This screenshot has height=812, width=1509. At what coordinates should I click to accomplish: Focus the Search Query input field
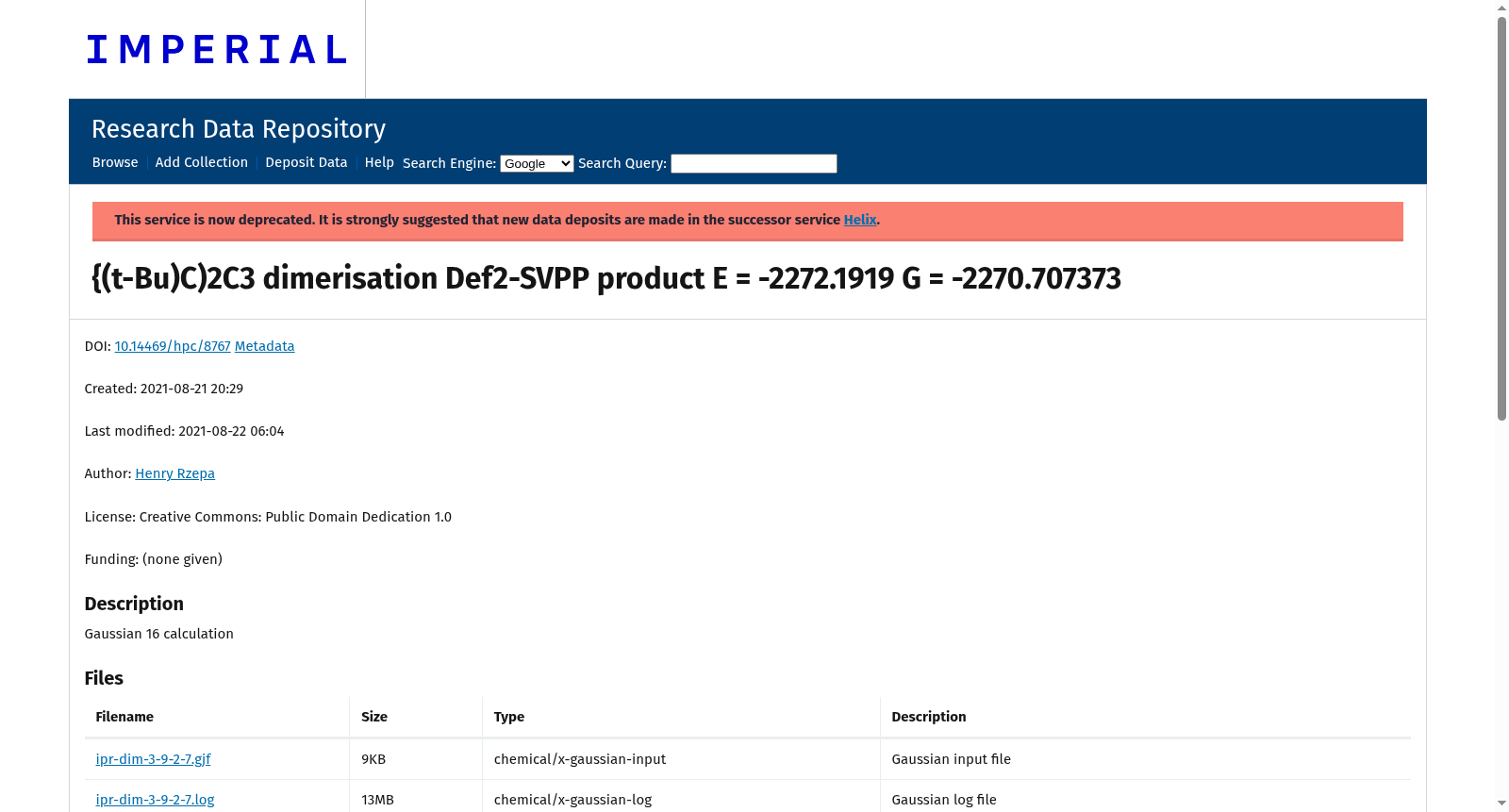[x=754, y=163]
